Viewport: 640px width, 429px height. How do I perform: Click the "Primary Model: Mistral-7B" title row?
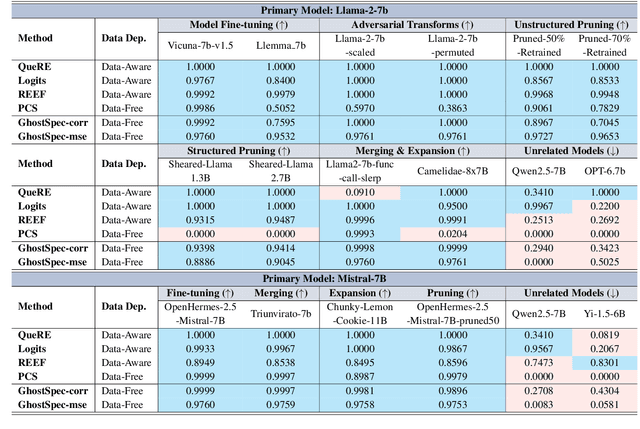point(319,277)
